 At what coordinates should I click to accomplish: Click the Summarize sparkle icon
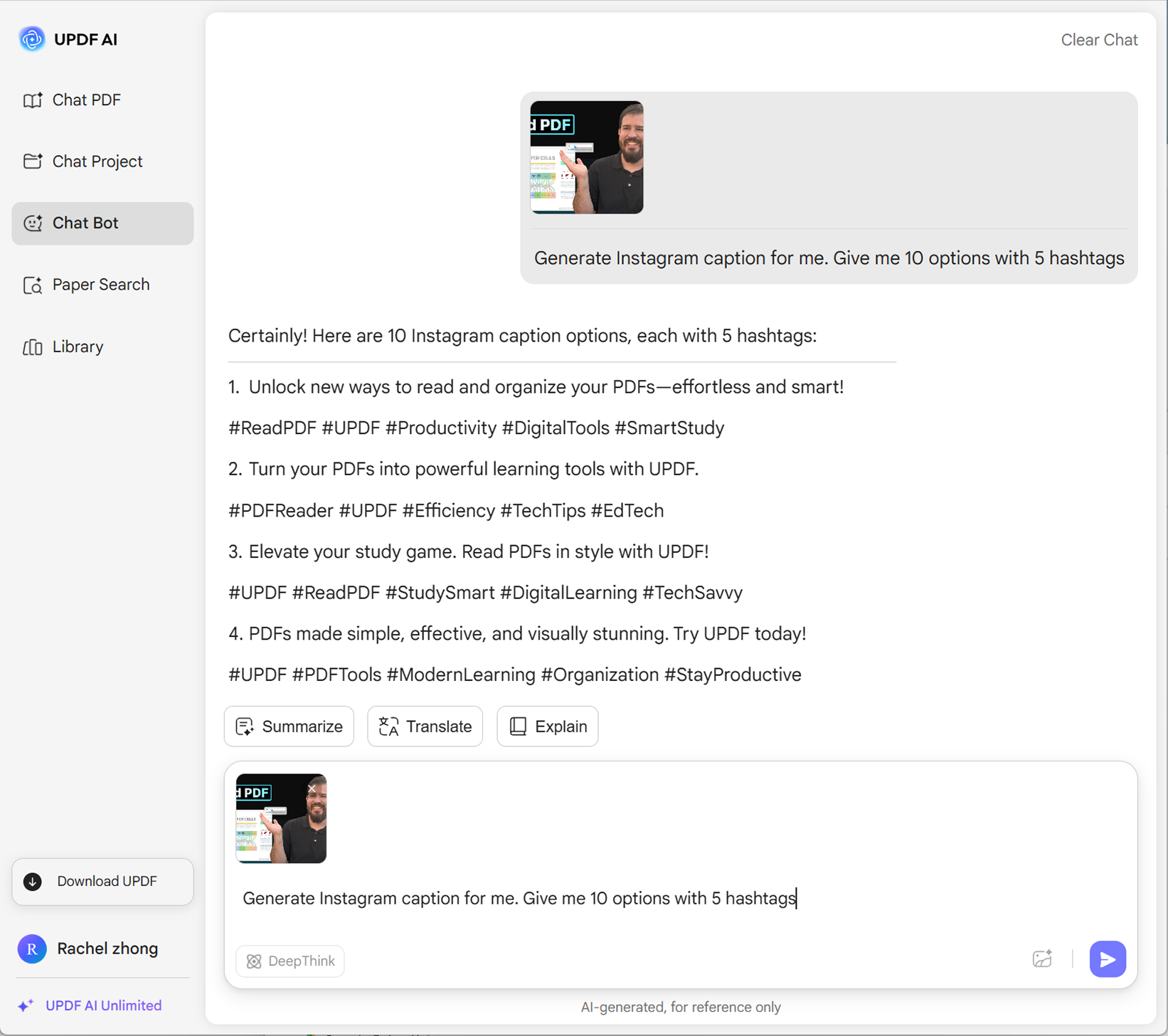245,726
